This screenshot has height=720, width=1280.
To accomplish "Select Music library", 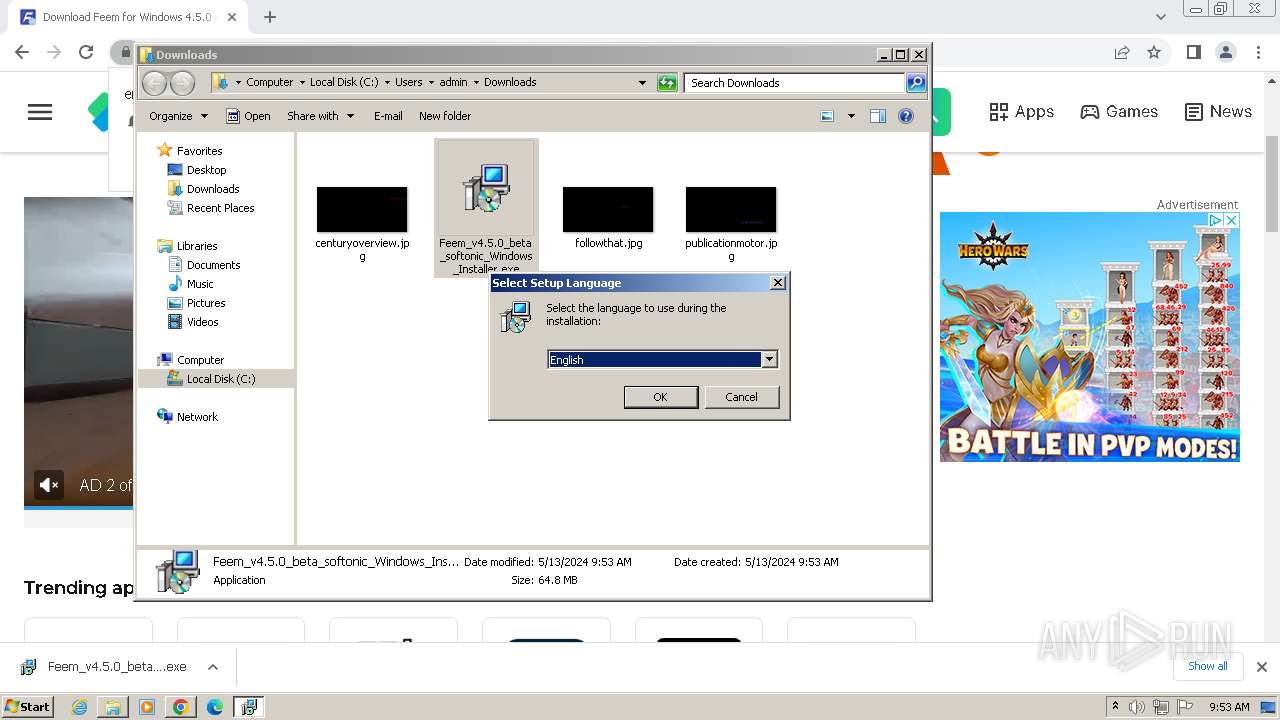I will click(x=200, y=284).
